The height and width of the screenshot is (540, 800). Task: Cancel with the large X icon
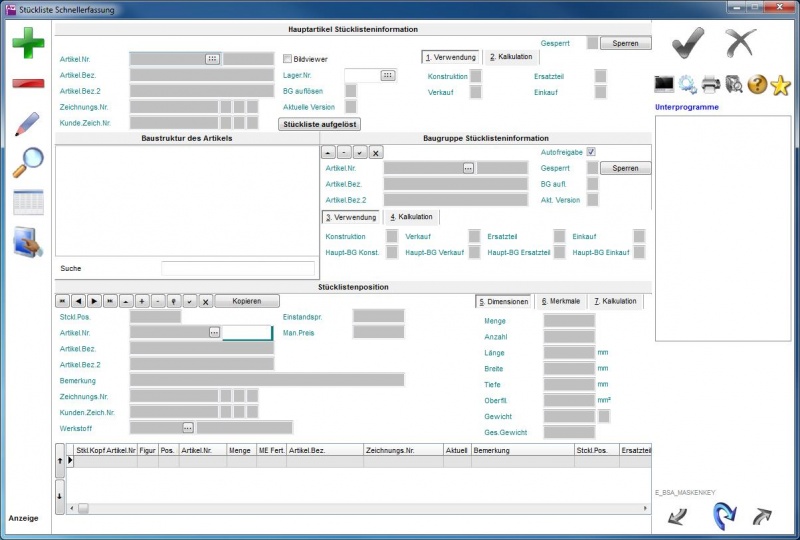click(740, 42)
